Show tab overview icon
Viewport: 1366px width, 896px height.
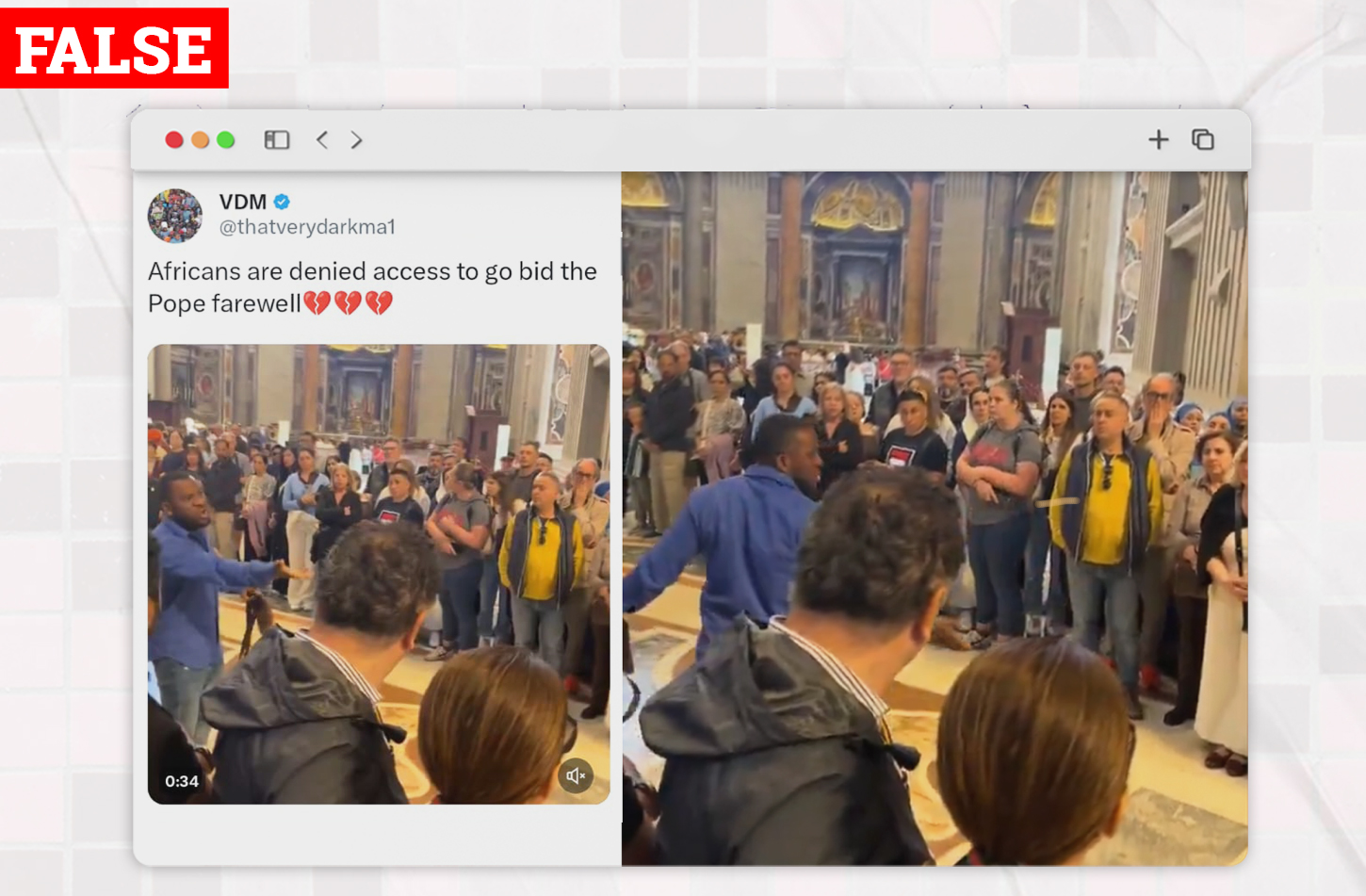pos(1203,139)
